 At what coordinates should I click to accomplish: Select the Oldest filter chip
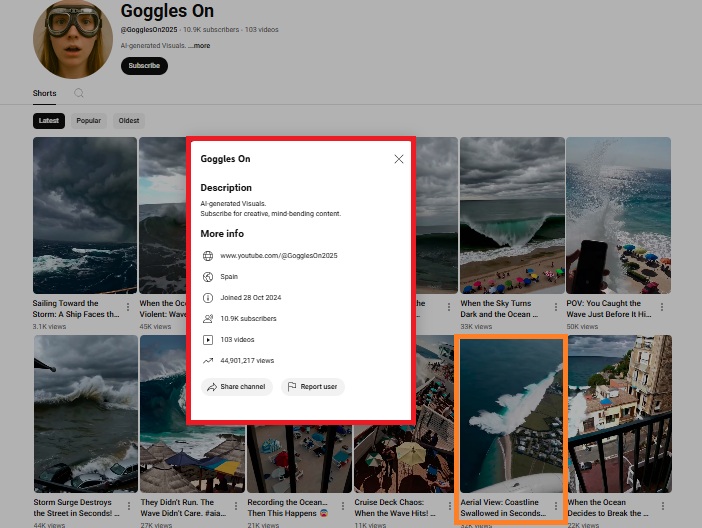pos(129,121)
